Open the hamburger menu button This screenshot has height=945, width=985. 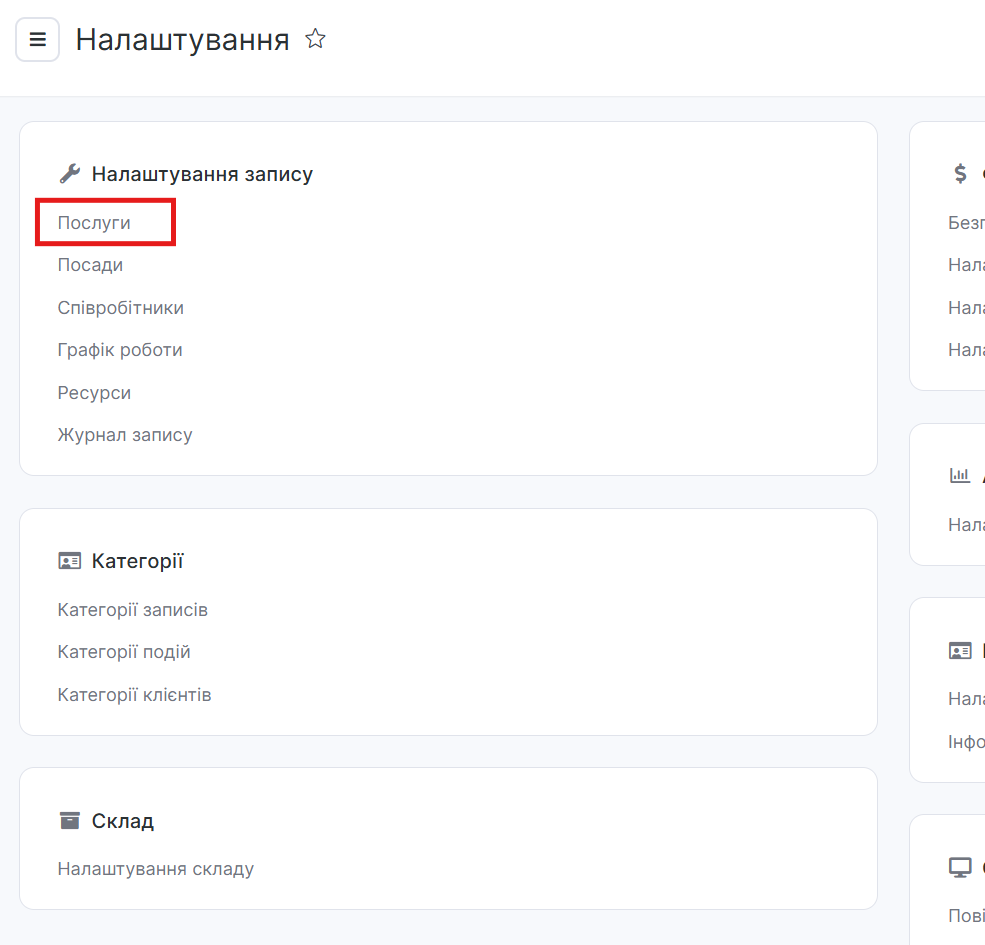38,40
